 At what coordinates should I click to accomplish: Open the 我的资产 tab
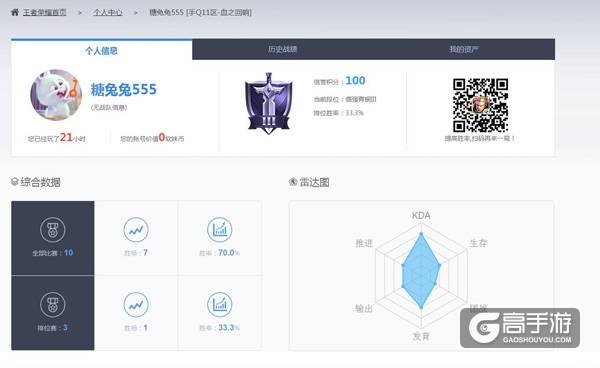tap(464, 49)
